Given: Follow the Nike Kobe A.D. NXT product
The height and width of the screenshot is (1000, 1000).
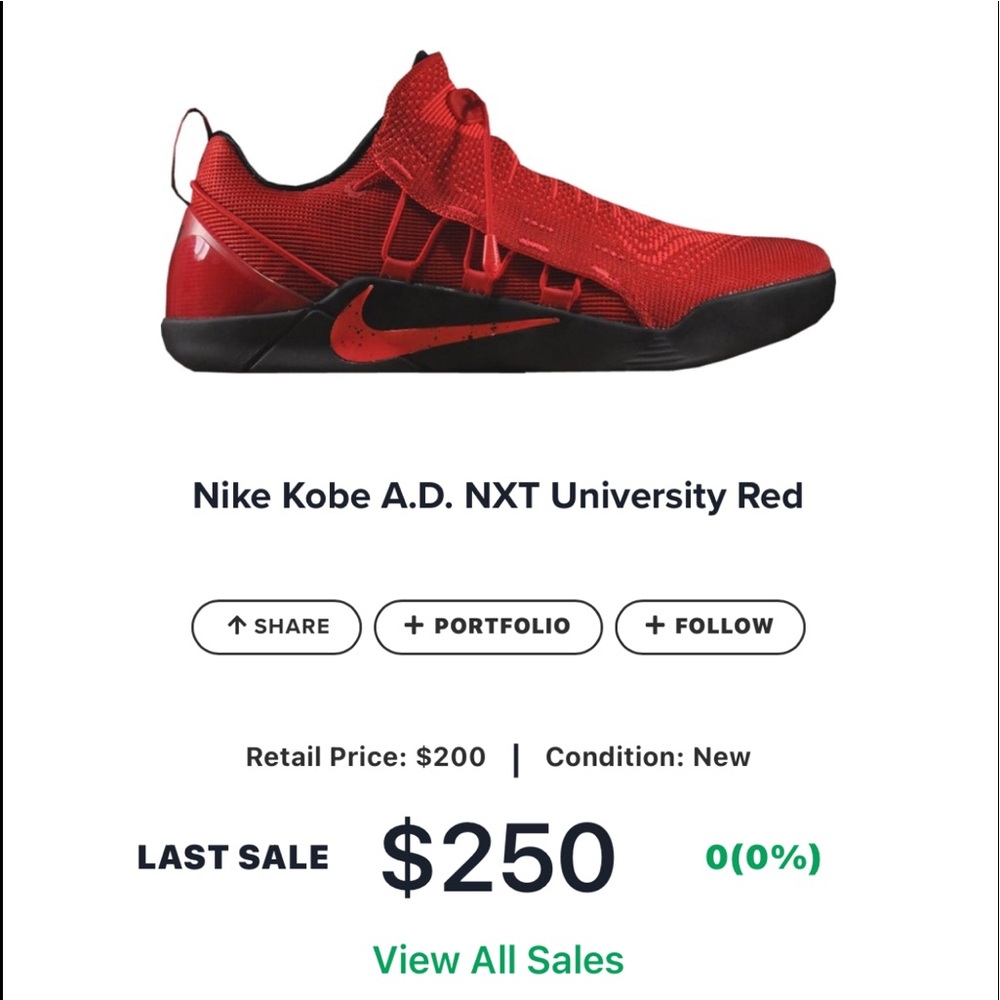Looking at the screenshot, I should (710, 627).
